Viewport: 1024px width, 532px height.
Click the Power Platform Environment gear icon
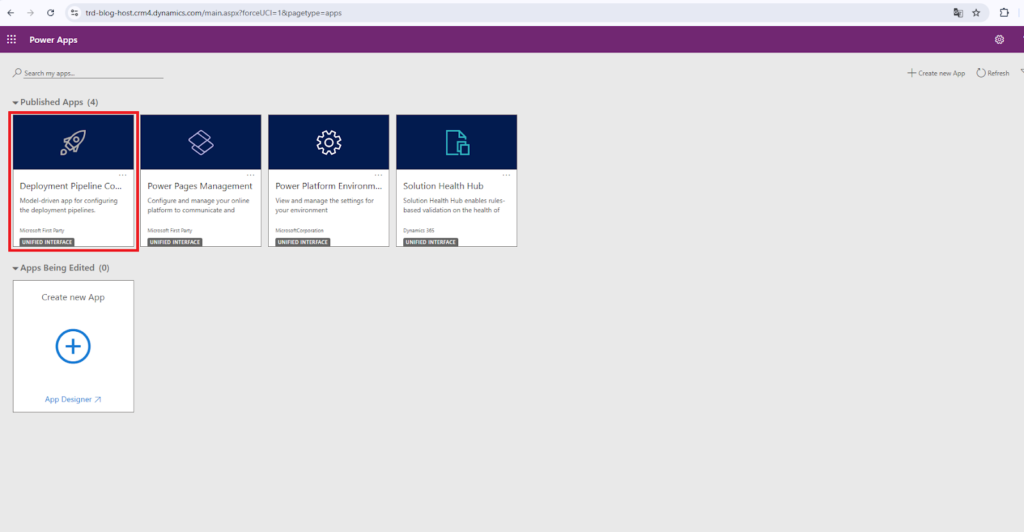pos(328,143)
